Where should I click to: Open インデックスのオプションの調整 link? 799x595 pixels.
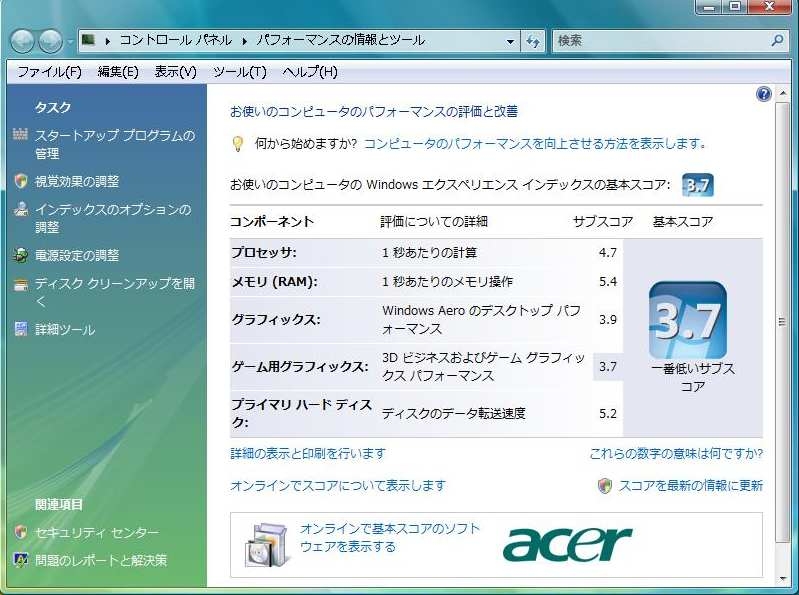pyautogui.click(x=113, y=218)
